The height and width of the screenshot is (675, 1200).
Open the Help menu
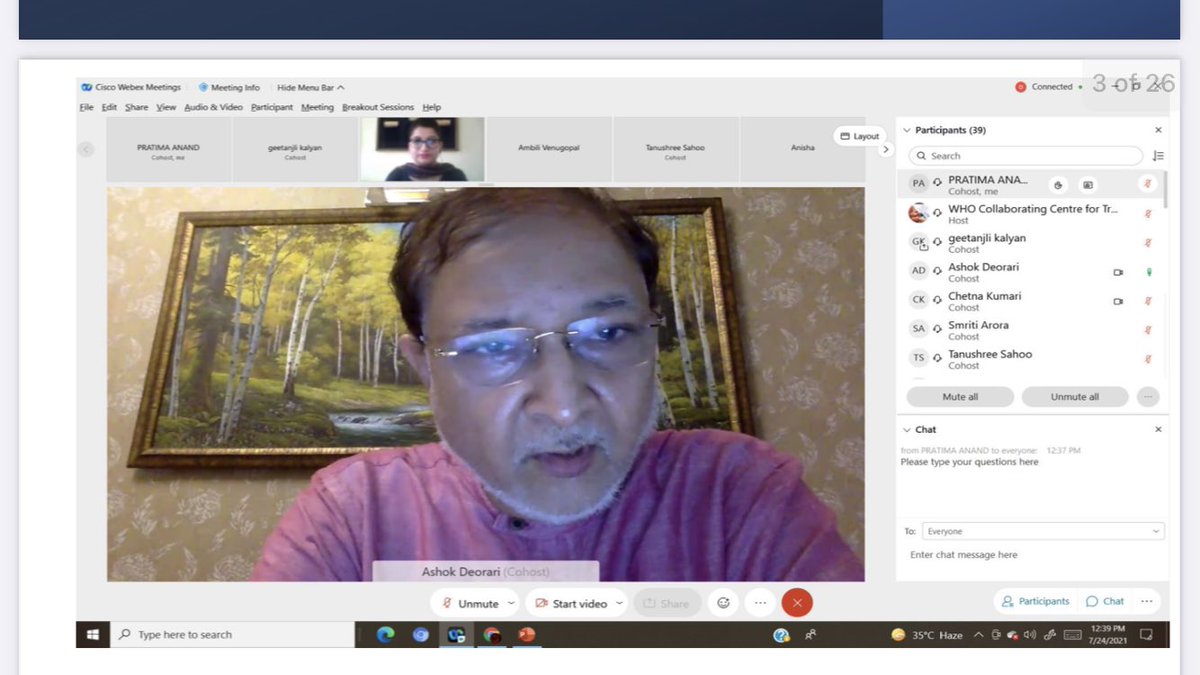[431, 107]
